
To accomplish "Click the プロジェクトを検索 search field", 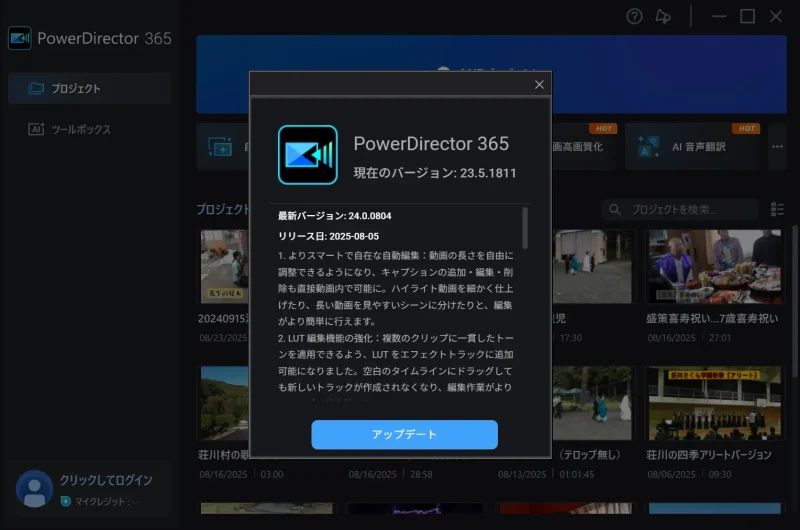I will coord(680,210).
